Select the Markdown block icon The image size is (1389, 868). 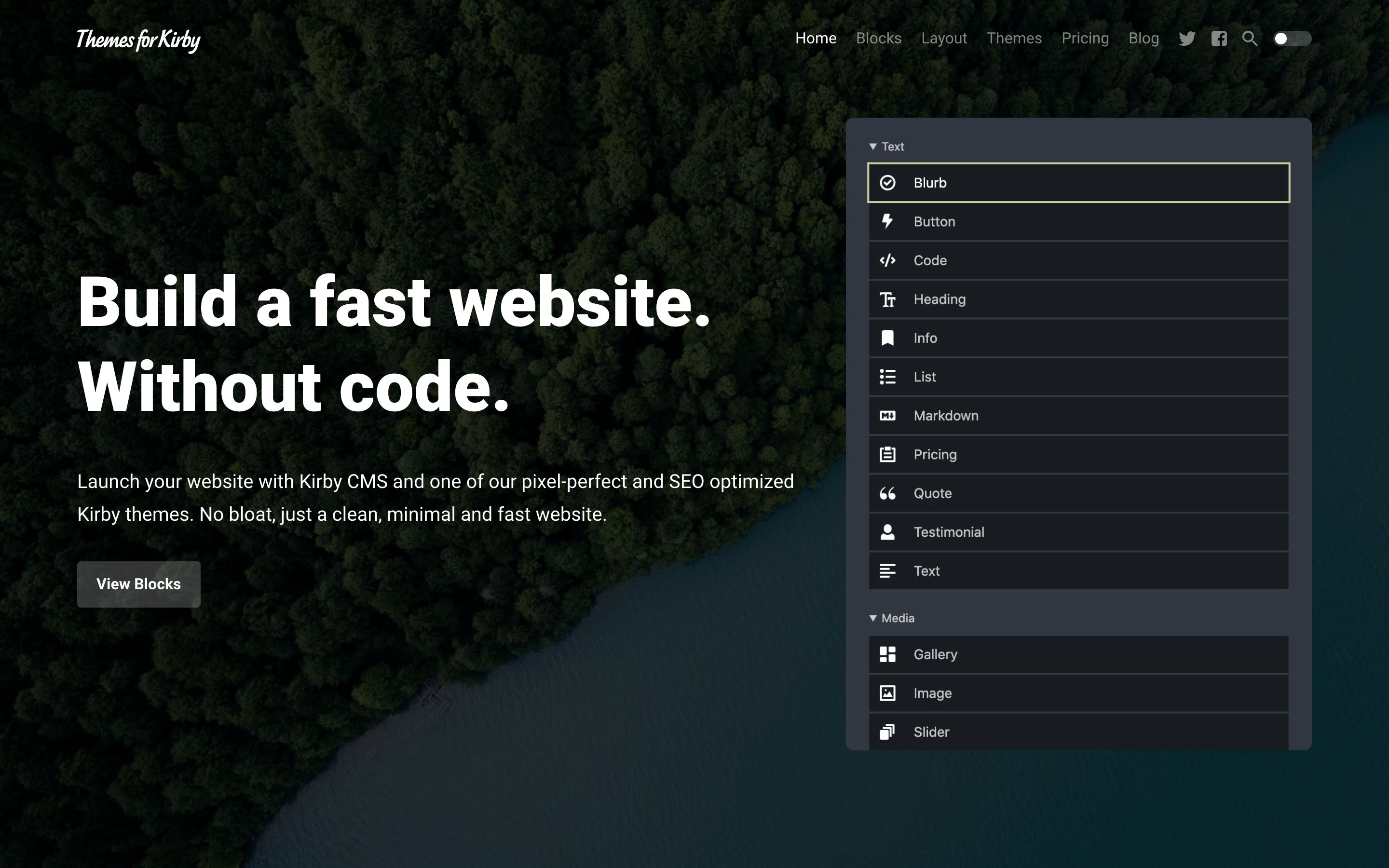tap(886, 415)
